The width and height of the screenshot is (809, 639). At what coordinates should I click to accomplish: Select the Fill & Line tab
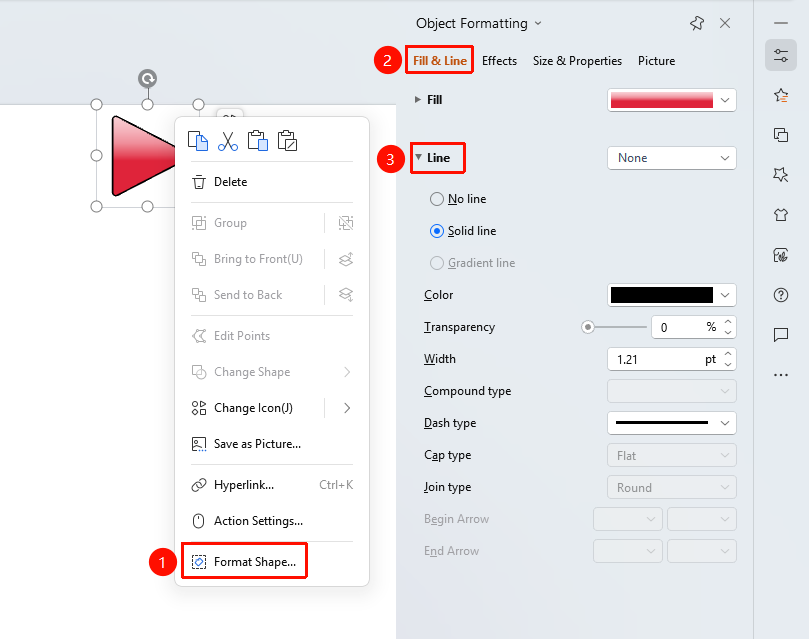pyautogui.click(x=440, y=61)
